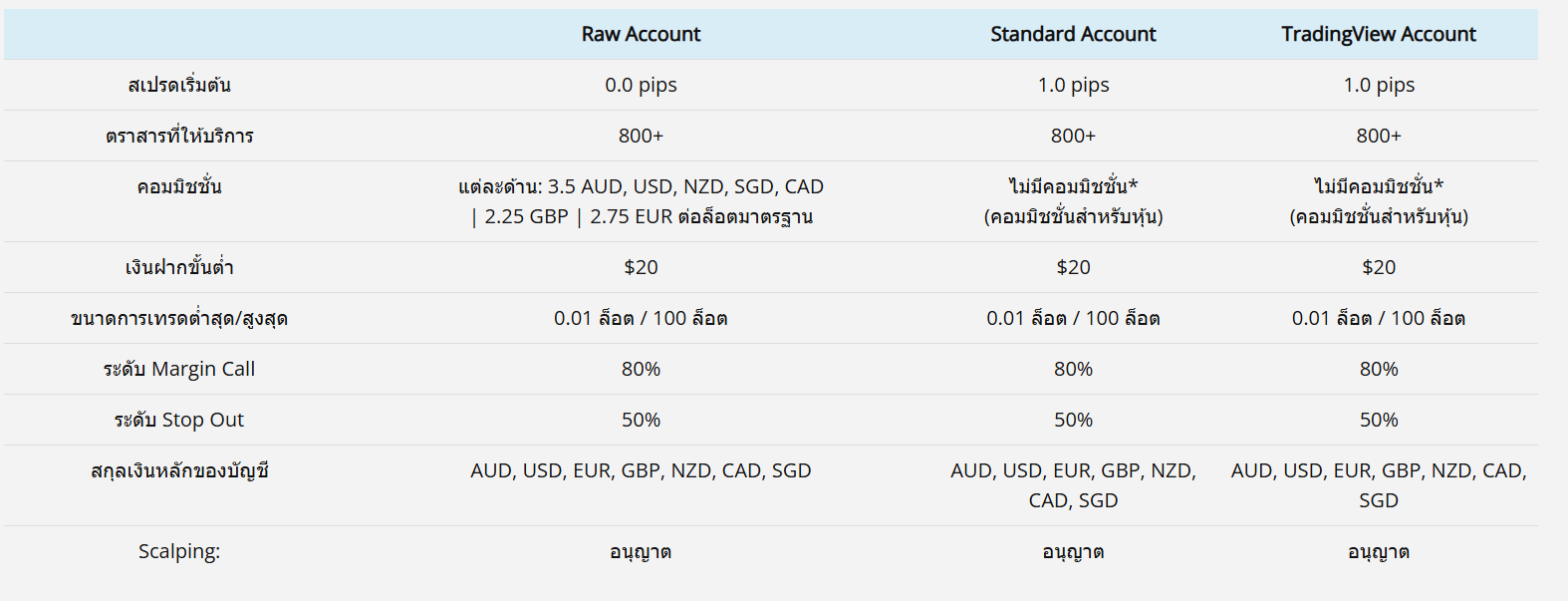Click Raw Account's อนุญาต Scalping cell
Image resolution: width=1568 pixels, height=601 pixels.
(x=641, y=551)
